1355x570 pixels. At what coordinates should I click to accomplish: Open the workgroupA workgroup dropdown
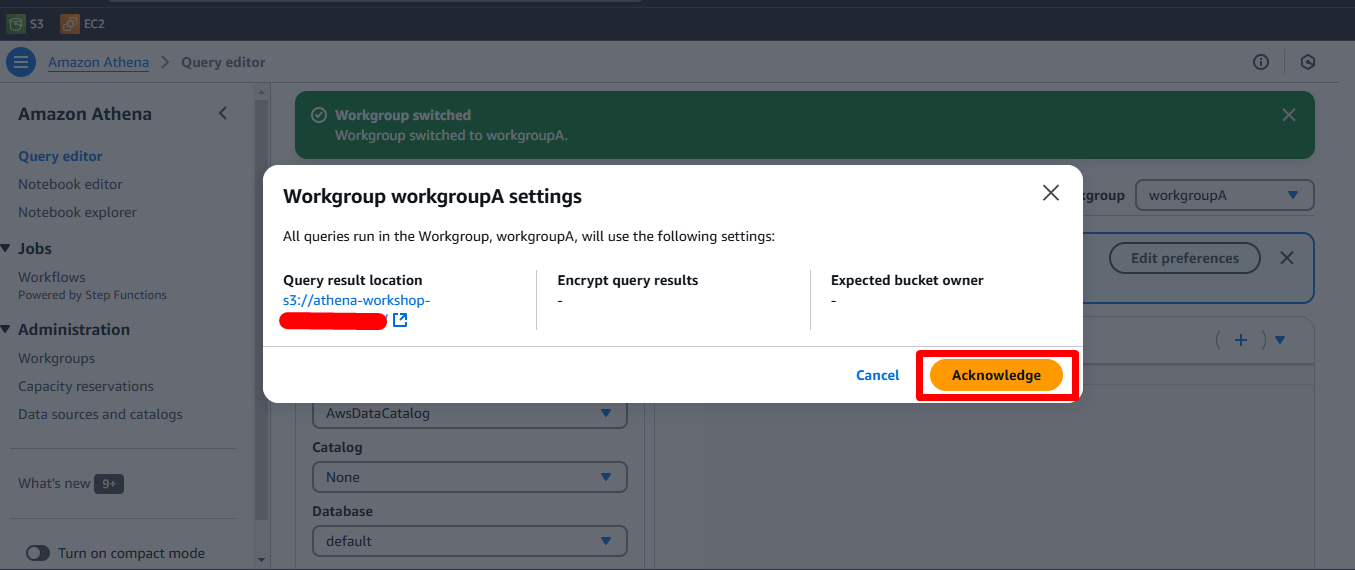click(1224, 195)
